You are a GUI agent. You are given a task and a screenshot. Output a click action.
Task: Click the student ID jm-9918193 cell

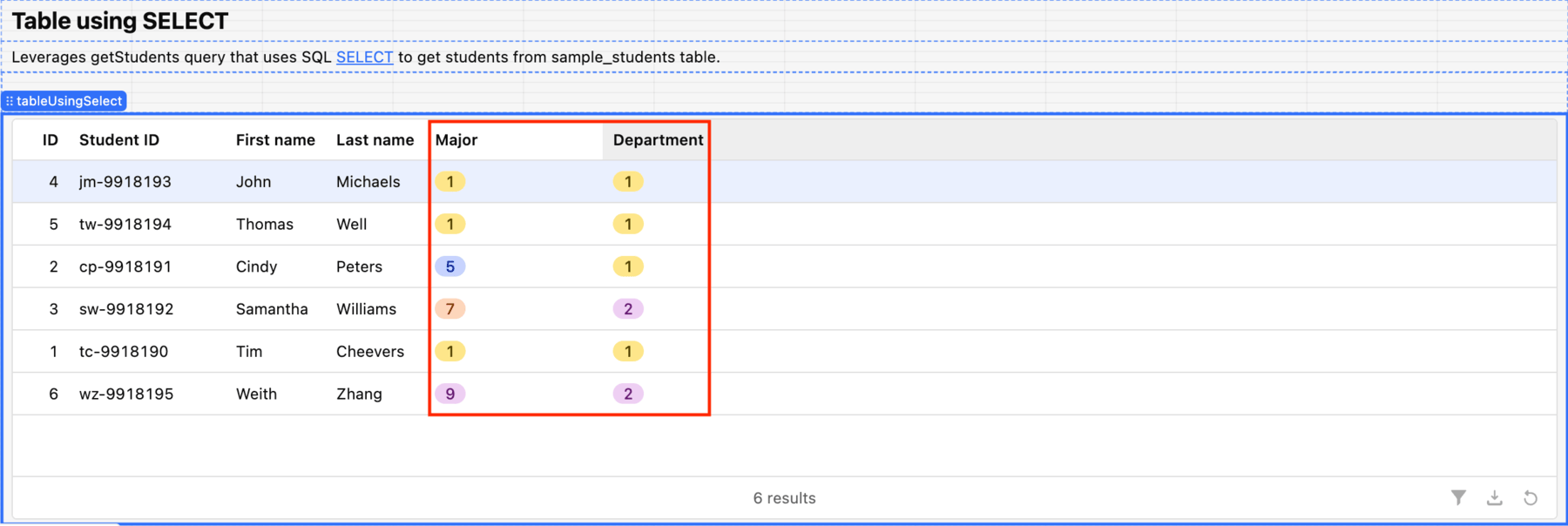point(125,182)
